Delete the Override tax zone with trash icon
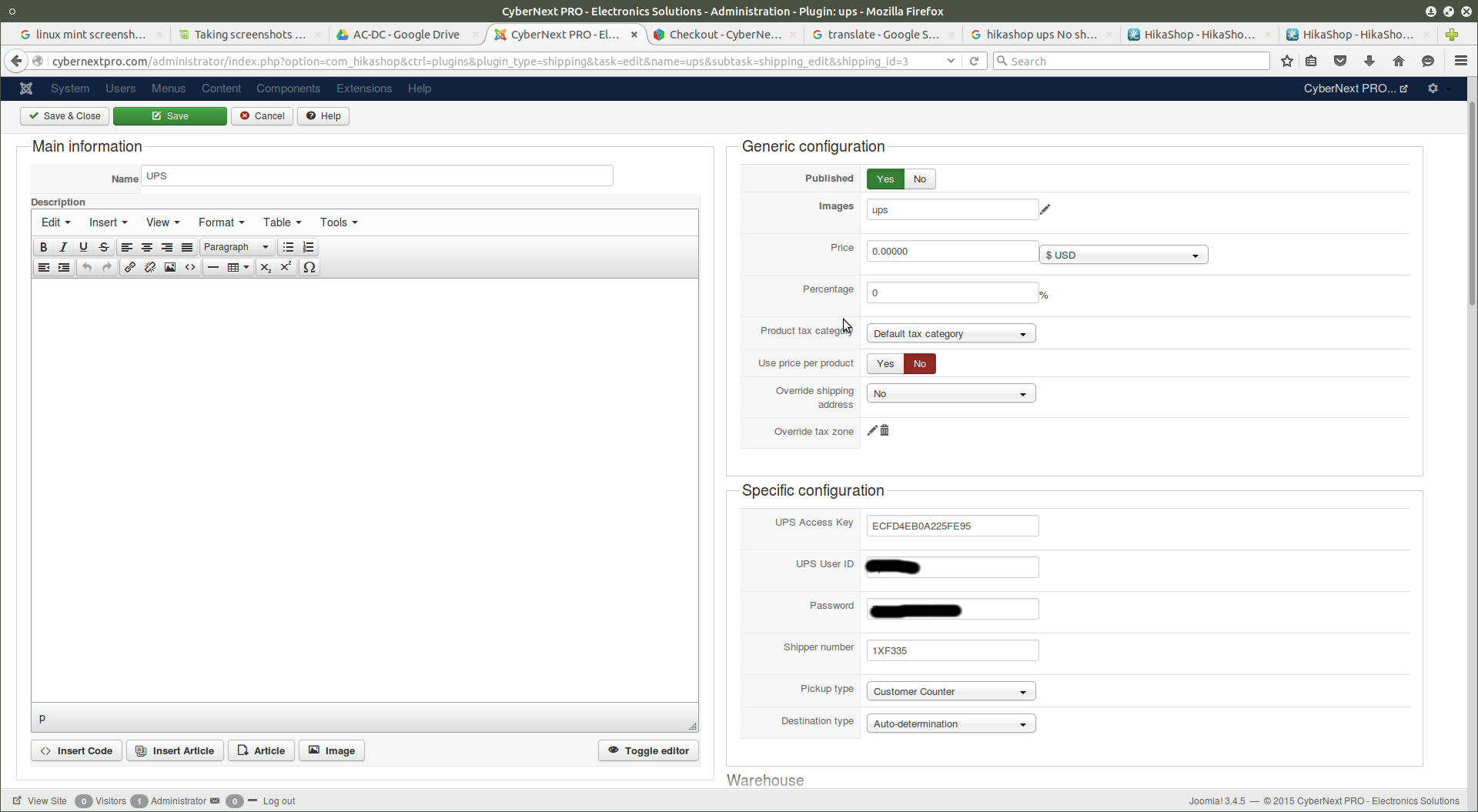1478x812 pixels. [x=884, y=430]
